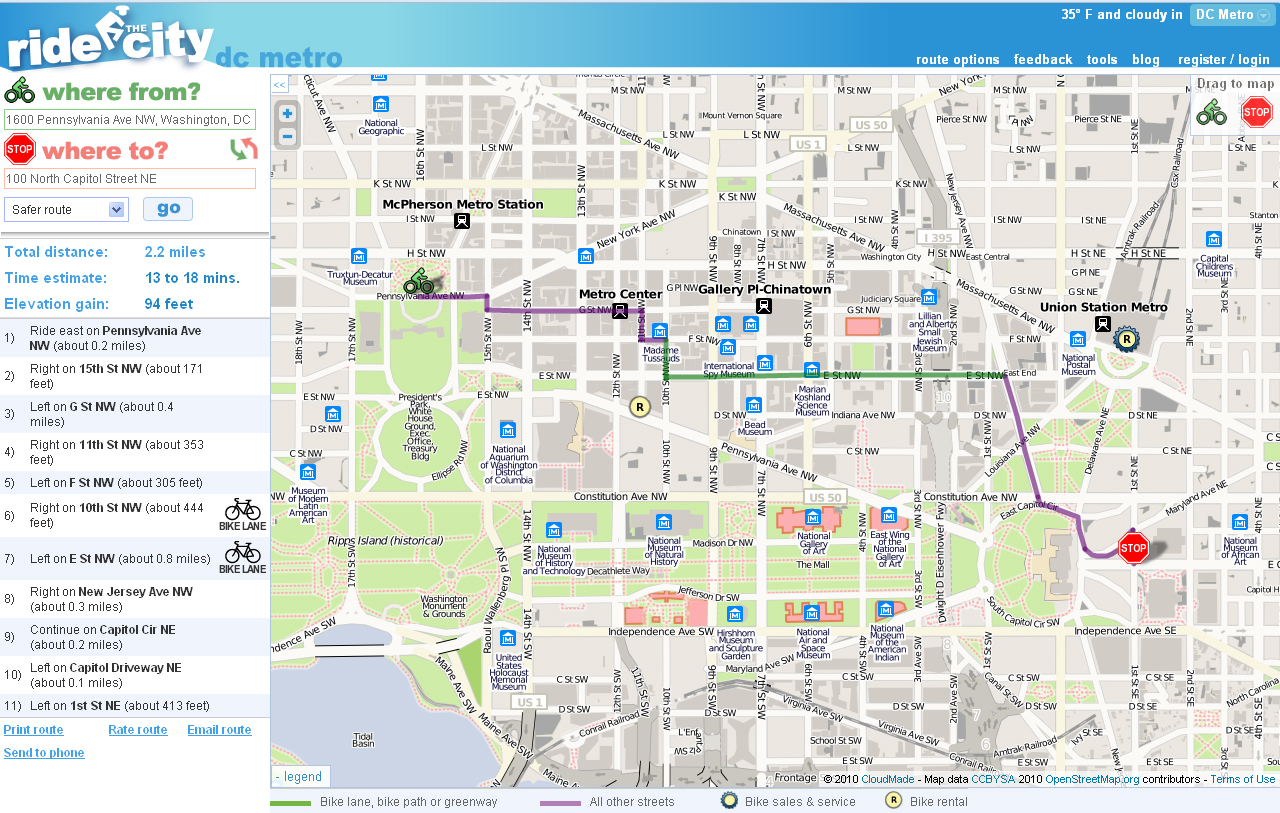Click the draggable STOP marker in the Drag-to-map box
The image size is (1280, 813).
1256,112
